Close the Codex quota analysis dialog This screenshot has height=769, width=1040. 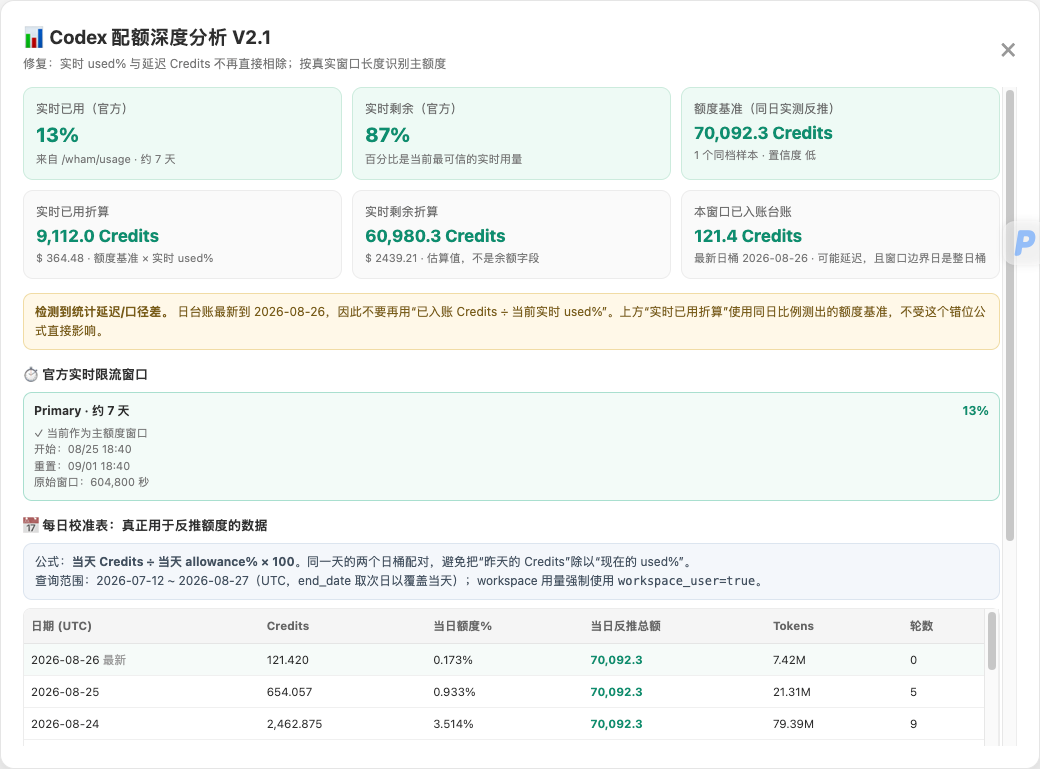[1008, 50]
